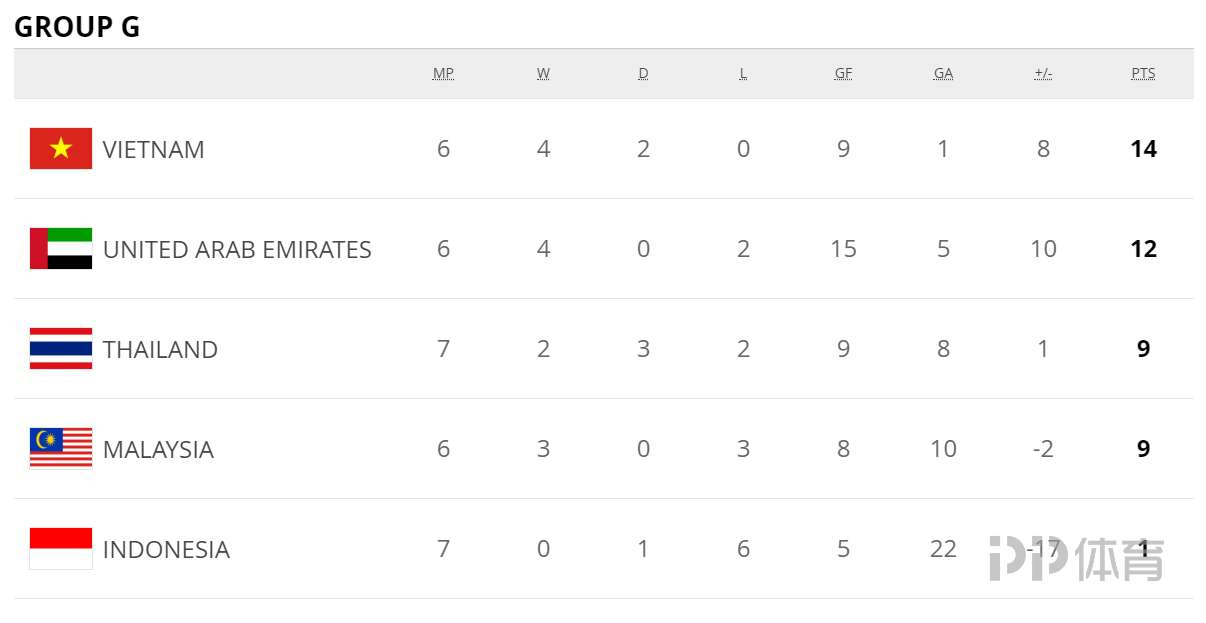Click the PP sports watermark logo
The height and width of the screenshot is (623, 1206).
coord(1077,559)
